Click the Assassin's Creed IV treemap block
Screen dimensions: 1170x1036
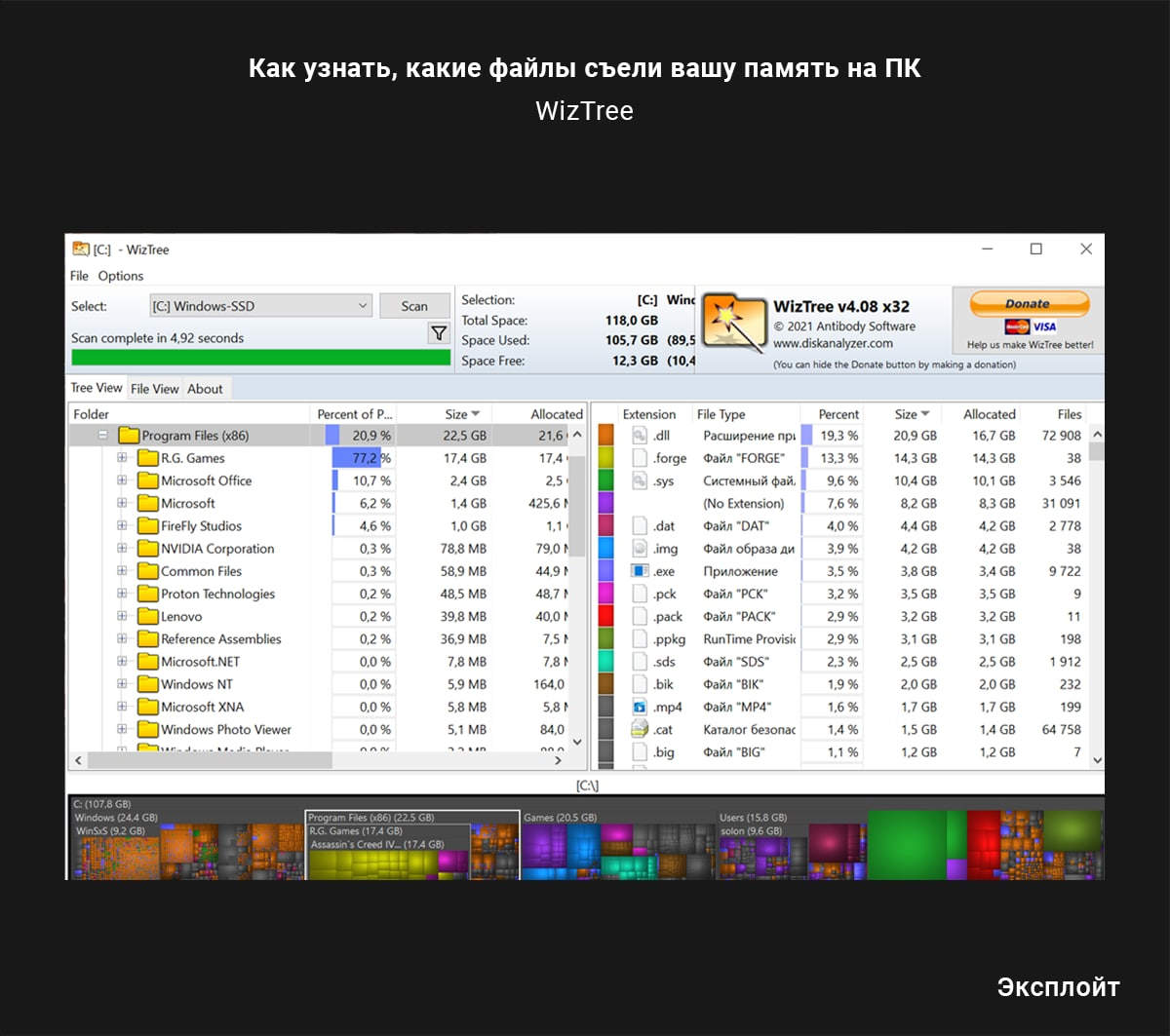coord(387,858)
